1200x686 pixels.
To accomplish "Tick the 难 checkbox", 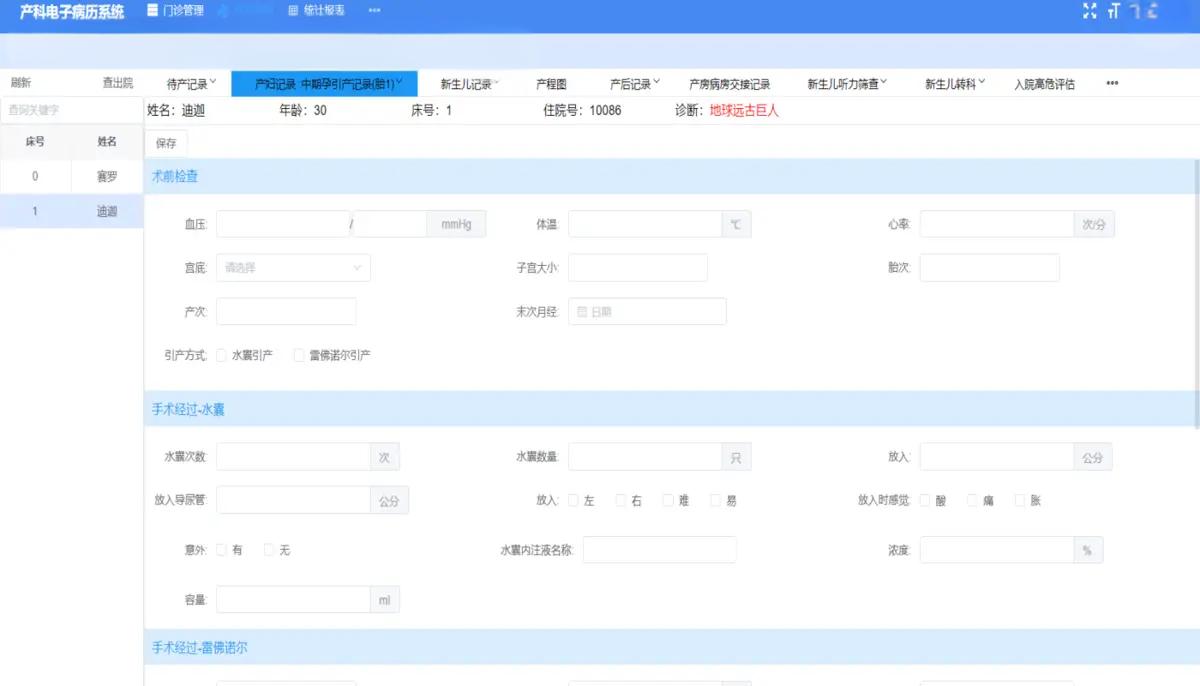I will [668, 500].
